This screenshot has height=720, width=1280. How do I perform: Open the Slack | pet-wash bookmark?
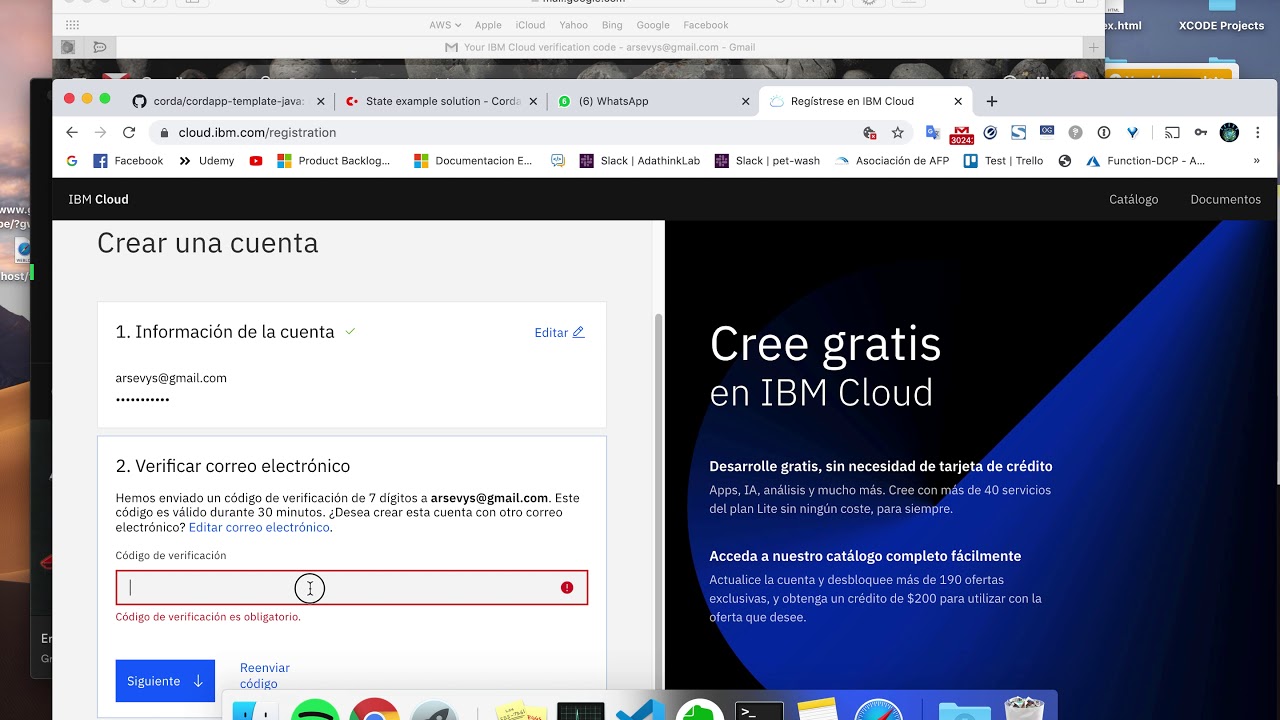768,160
